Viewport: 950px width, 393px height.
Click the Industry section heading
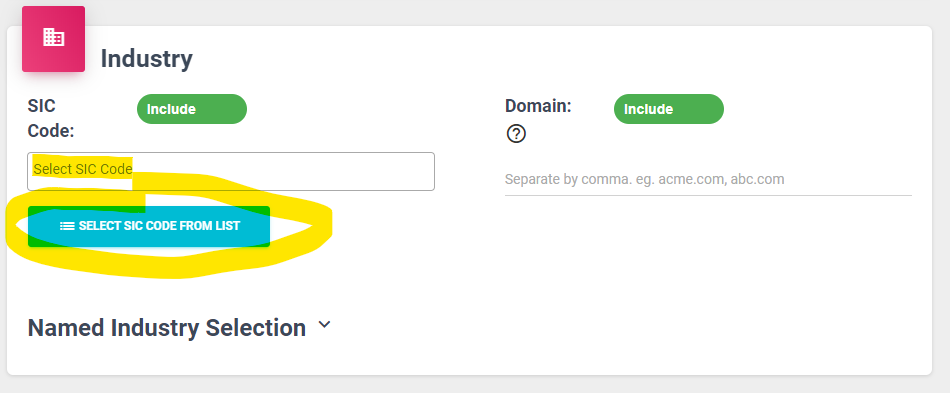click(x=147, y=59)
